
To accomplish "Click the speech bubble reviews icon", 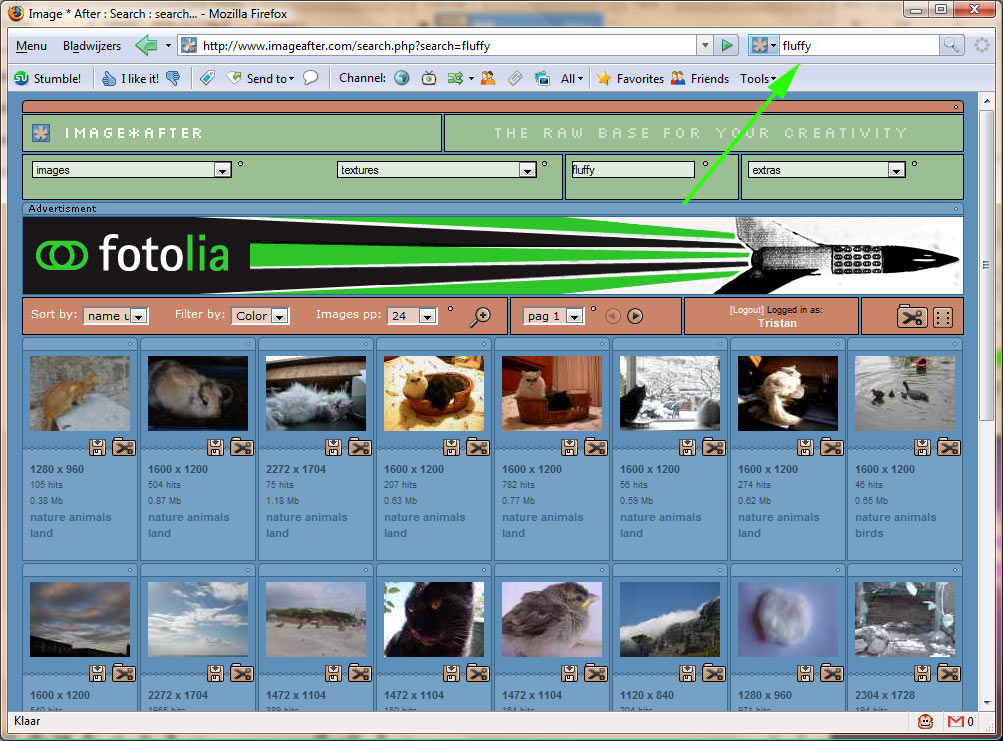I will tap(311, 78).
